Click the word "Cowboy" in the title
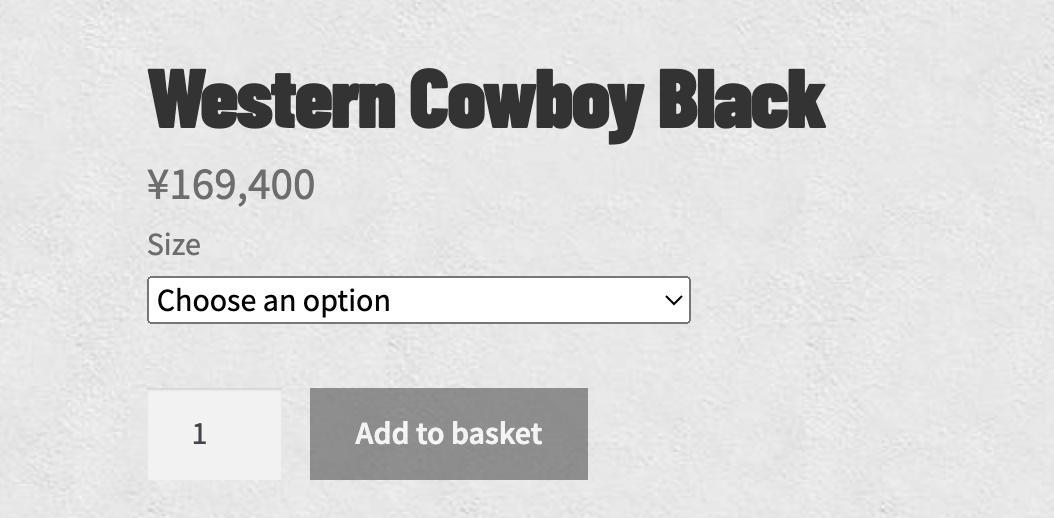This screenshot has width=1054, height=518. click(527, 104)
